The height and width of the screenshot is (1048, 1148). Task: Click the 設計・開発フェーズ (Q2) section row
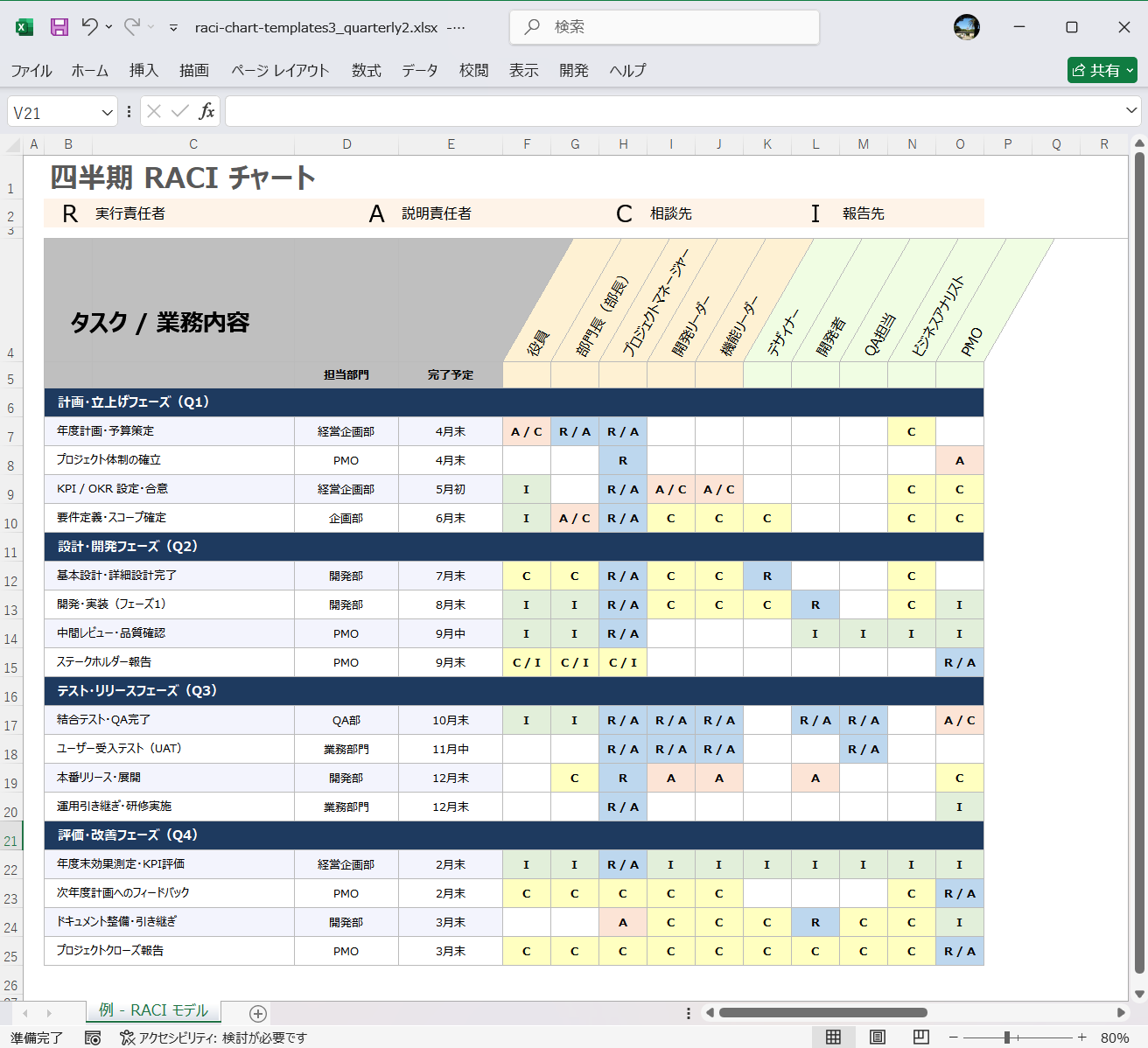(514, 547)
